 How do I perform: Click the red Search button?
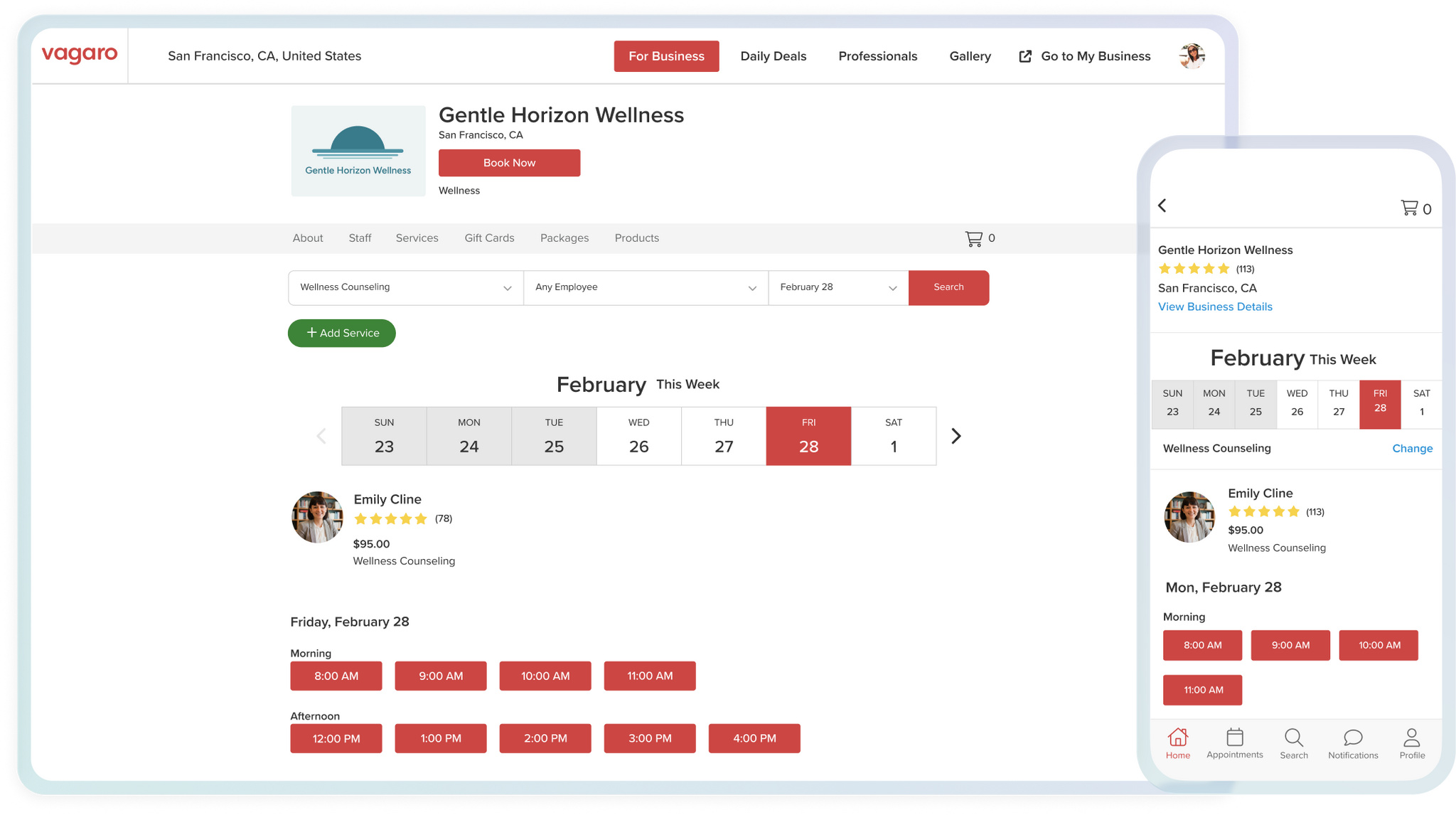tap(948, 287)
